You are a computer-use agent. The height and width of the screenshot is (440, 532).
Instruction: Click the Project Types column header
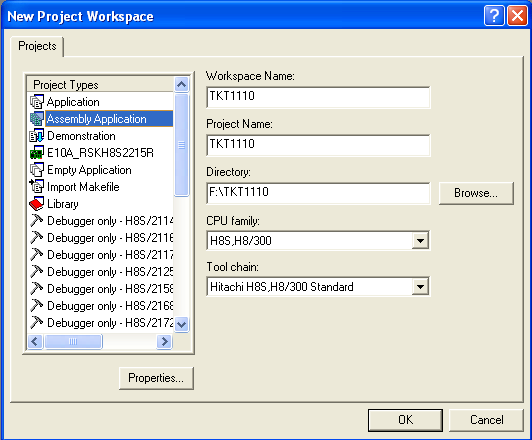click(100, 84)
